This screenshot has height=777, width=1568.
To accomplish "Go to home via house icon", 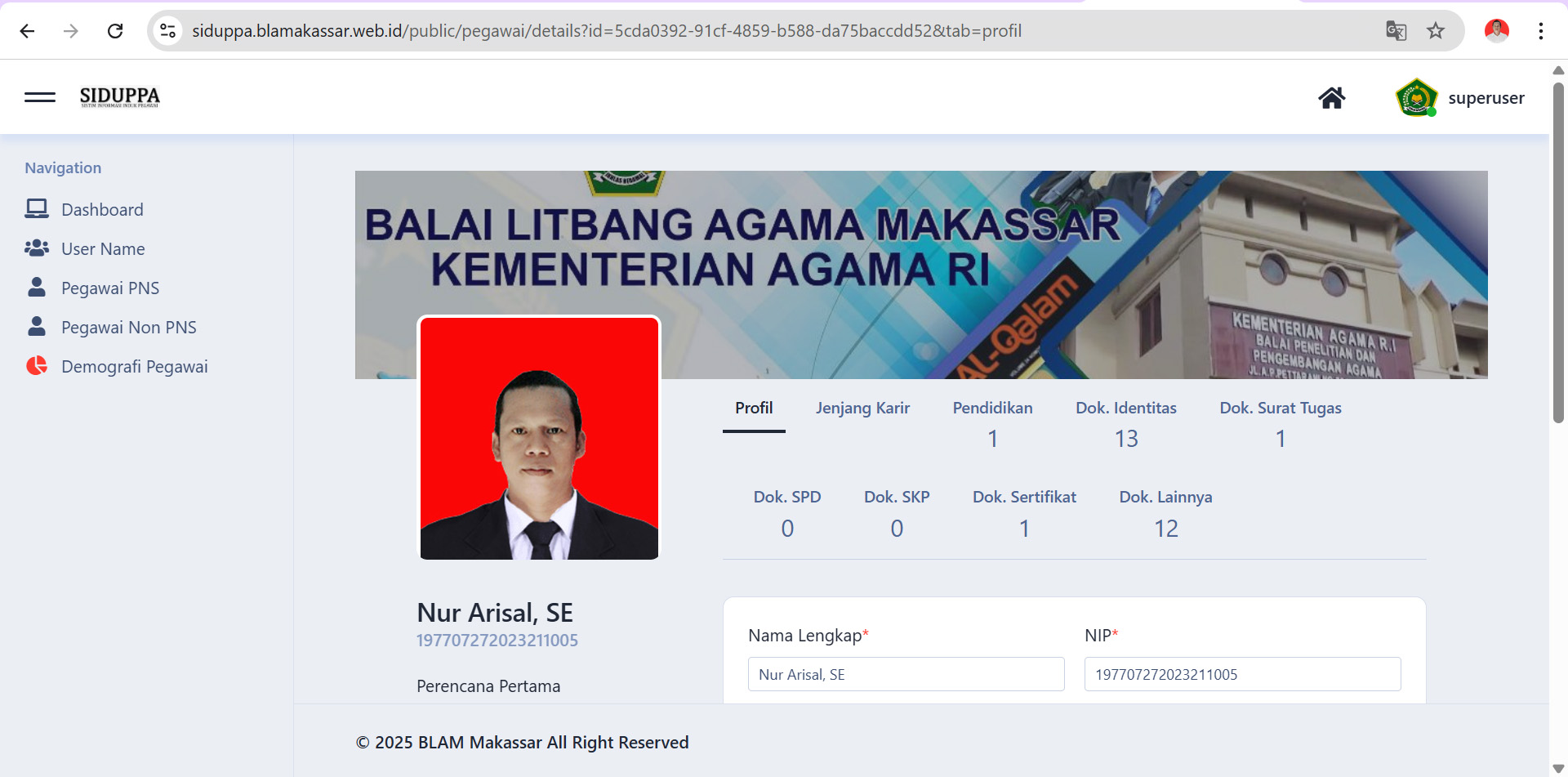I will point(1332,98).
